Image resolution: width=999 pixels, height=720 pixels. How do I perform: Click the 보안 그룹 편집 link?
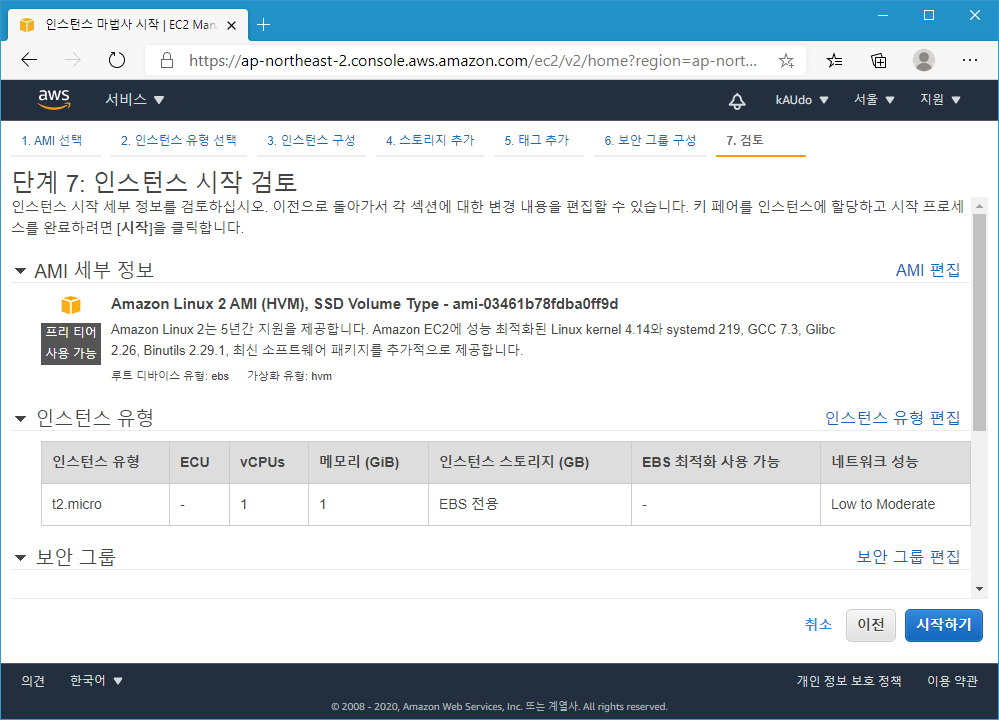click(909, 556)
